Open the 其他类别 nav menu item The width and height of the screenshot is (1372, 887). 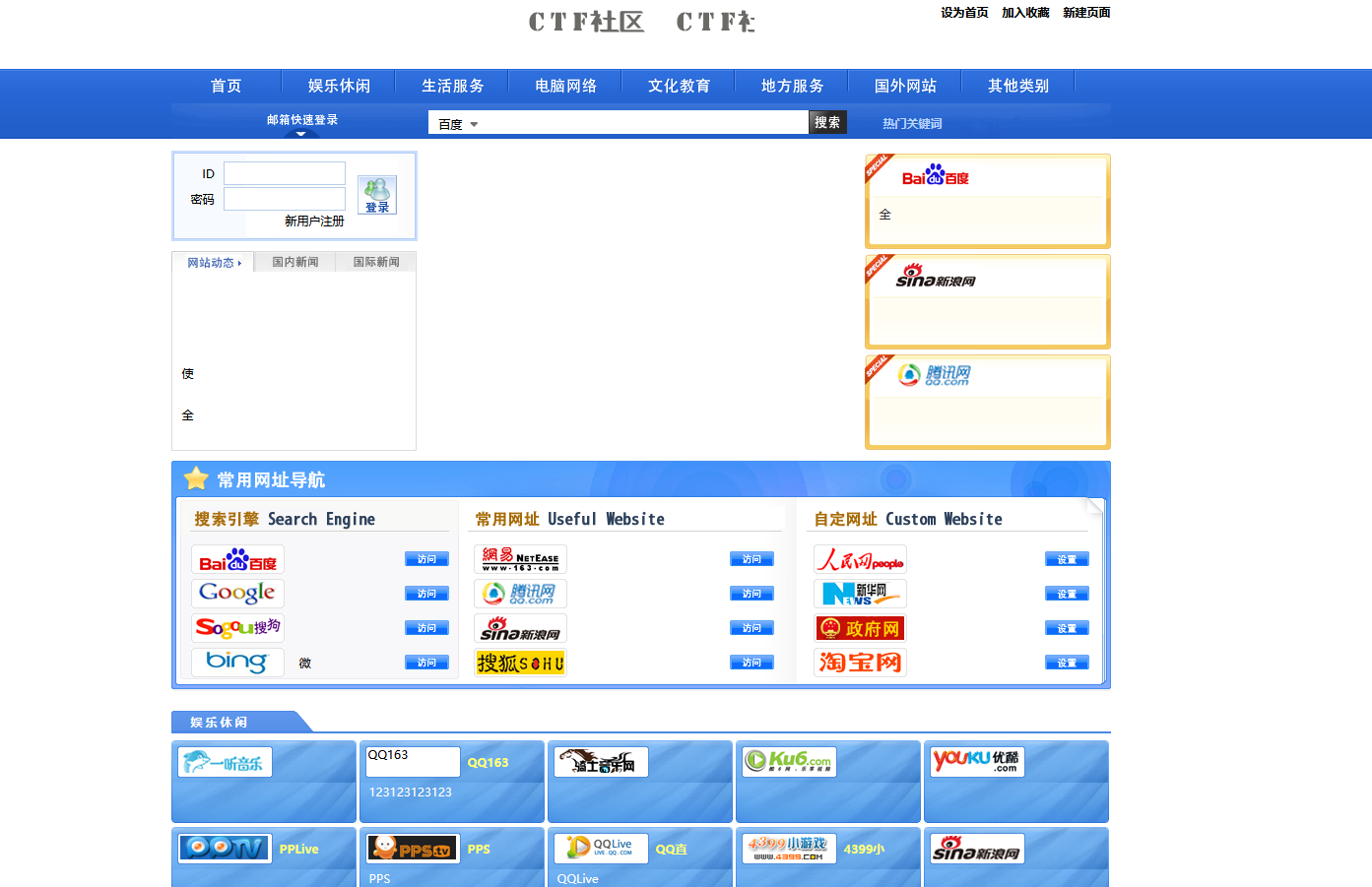(1018, 86)
